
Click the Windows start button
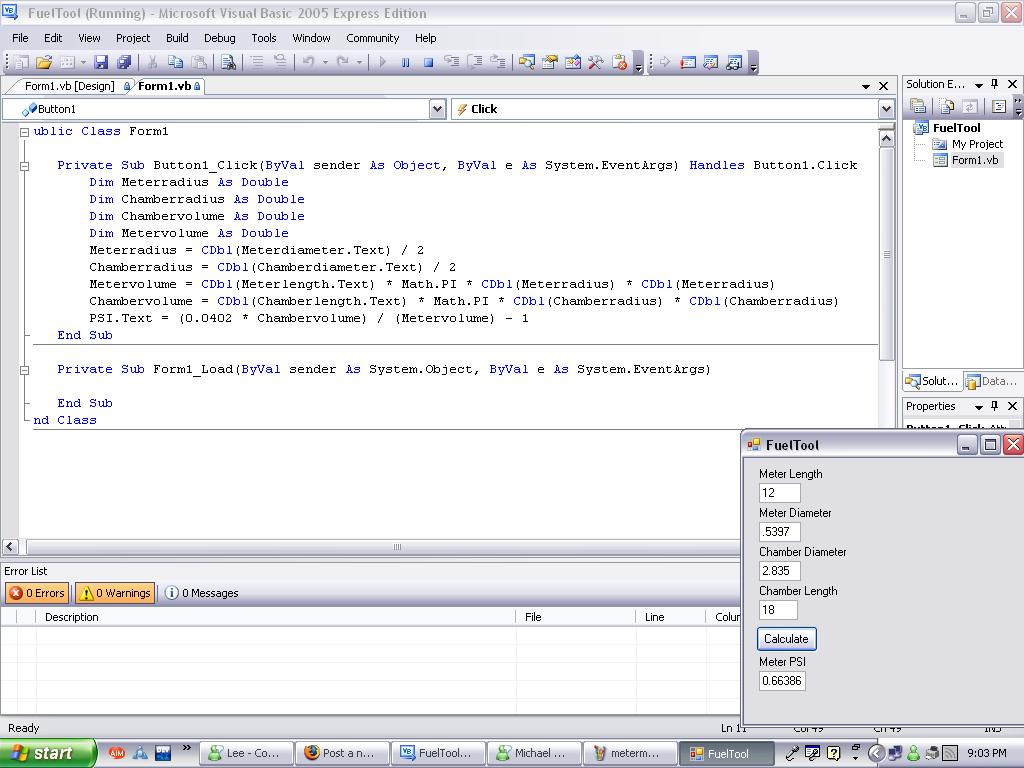tap(47, 753)
